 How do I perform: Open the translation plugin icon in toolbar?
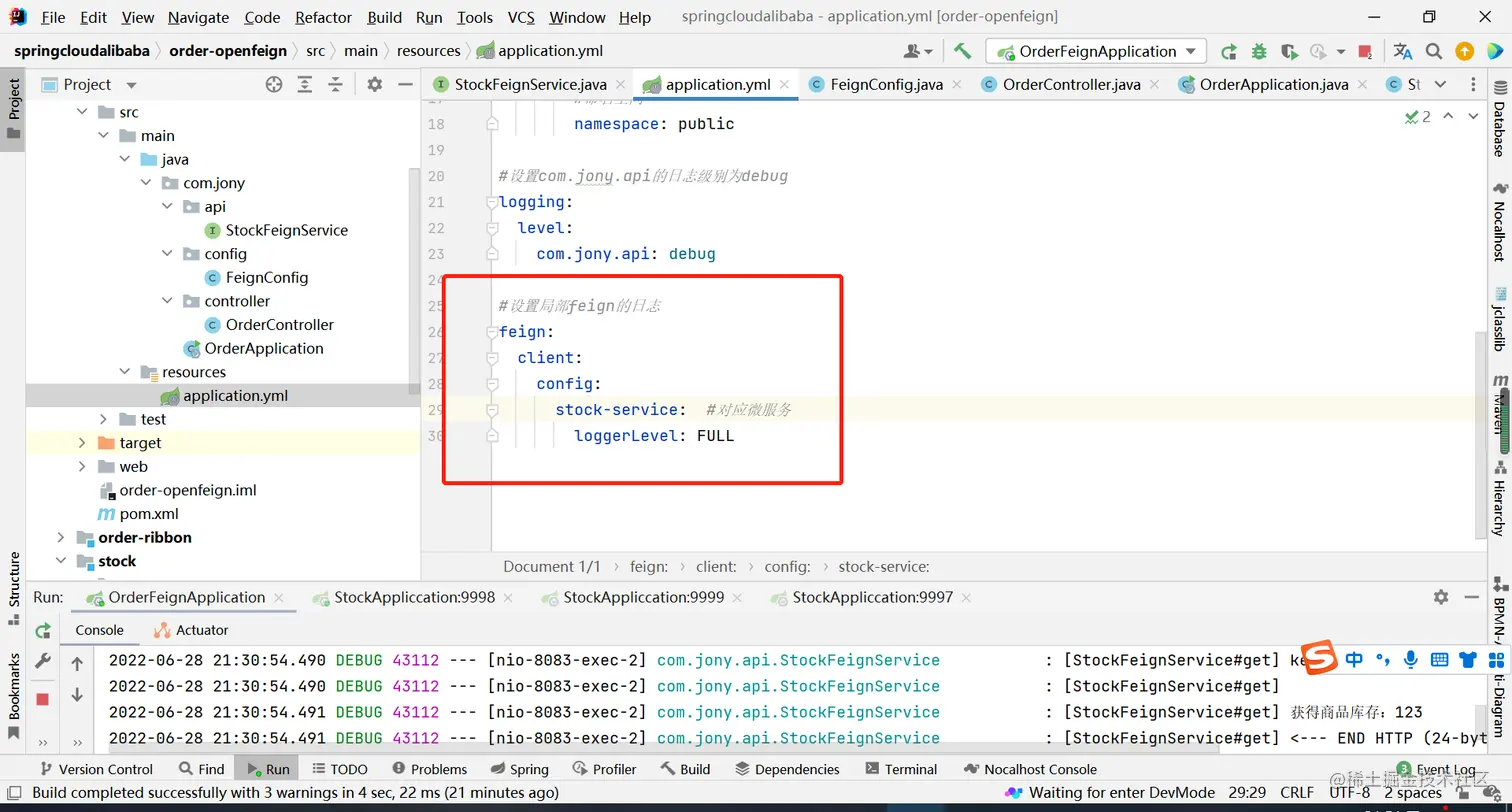(1402, 51)
